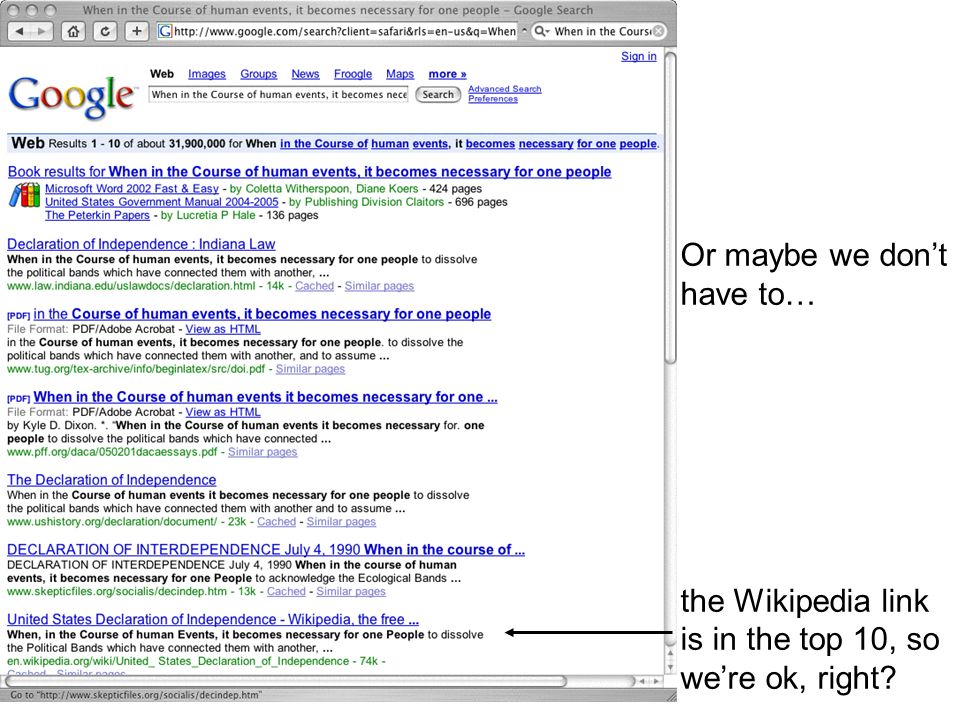Click the 'events' word link in results bar
The height and width of the screenshot is (720, 960).
(430, 144)
